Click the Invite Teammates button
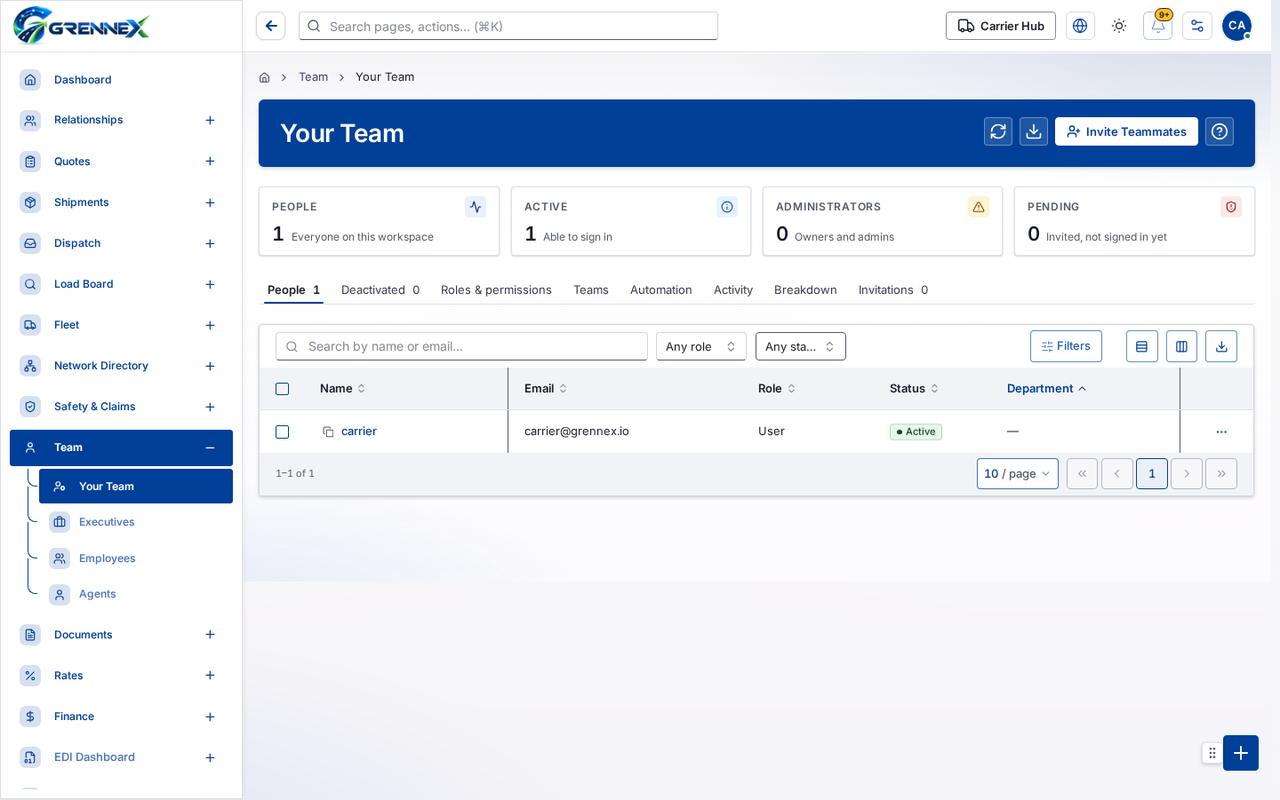This screenshot has width=1280, height=800. (x=1126, y=131)
